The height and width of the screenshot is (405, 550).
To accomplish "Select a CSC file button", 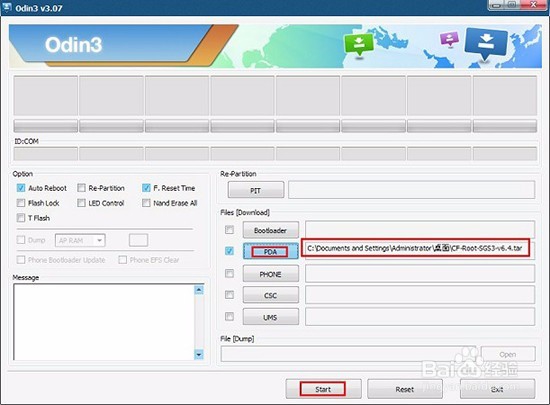I will pyautogui.click(x=271, y=295).
